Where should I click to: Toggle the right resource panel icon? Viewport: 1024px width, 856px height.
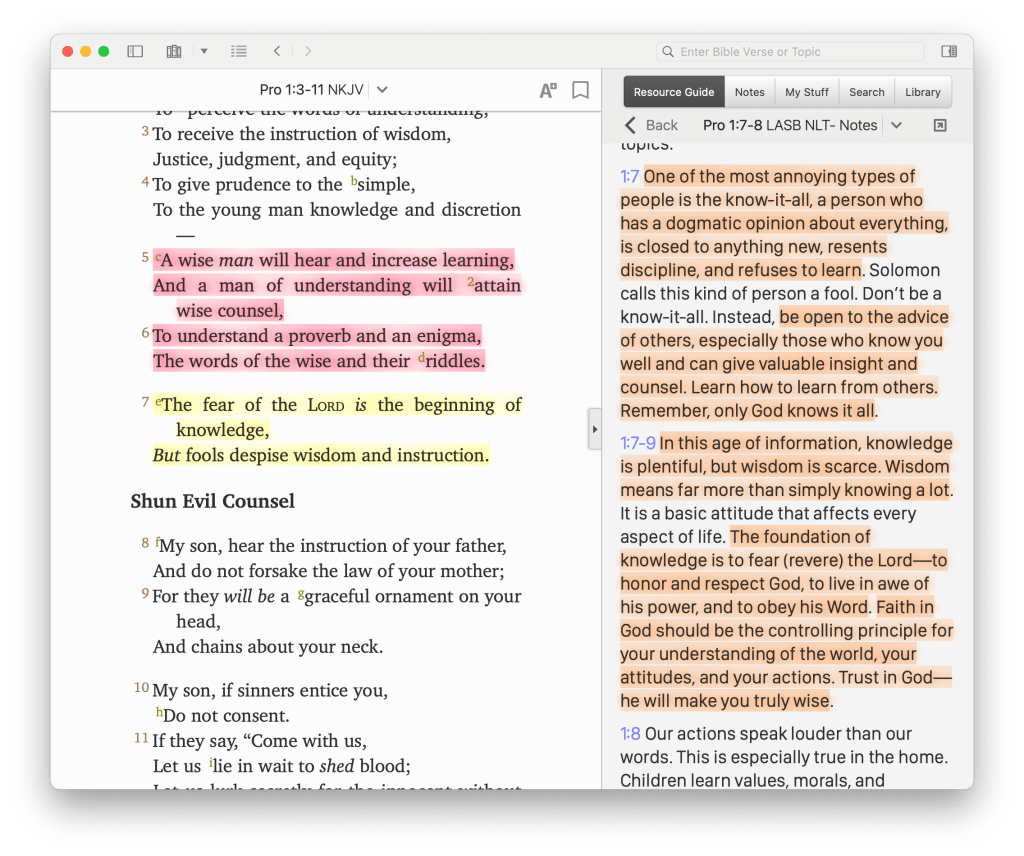[949, 52]
